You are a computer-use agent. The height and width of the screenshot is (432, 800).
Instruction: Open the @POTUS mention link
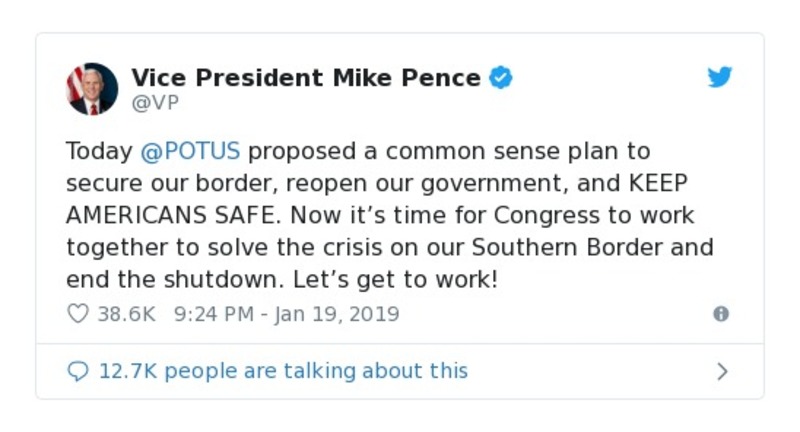[x=190, y=152]
